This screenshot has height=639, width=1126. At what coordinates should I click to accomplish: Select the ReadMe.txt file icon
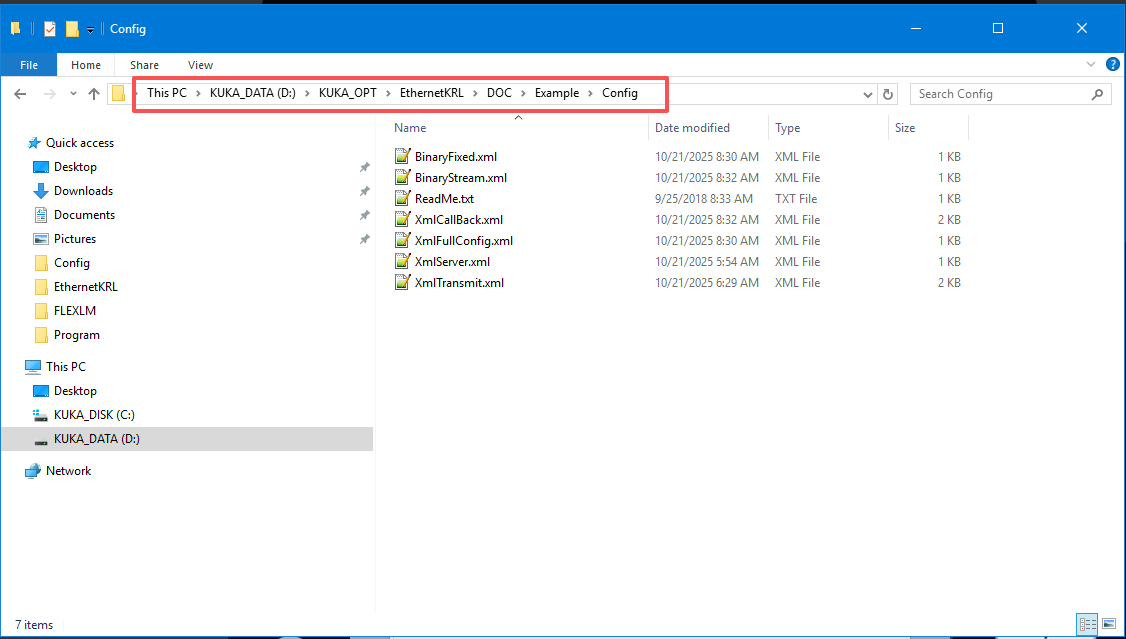click(403, 199)
